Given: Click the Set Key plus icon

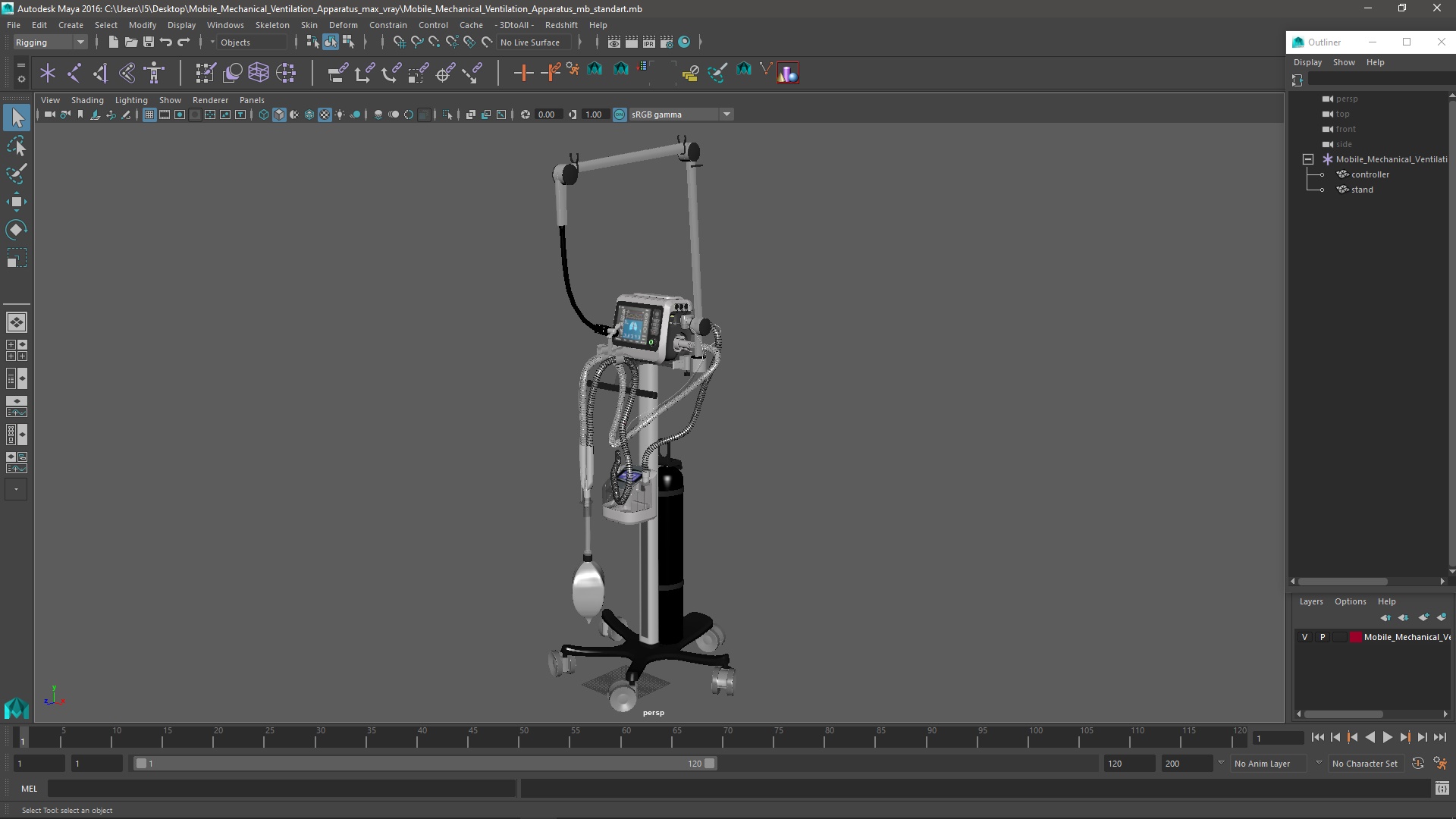Looking at the screenshot, I should [523, 73].
